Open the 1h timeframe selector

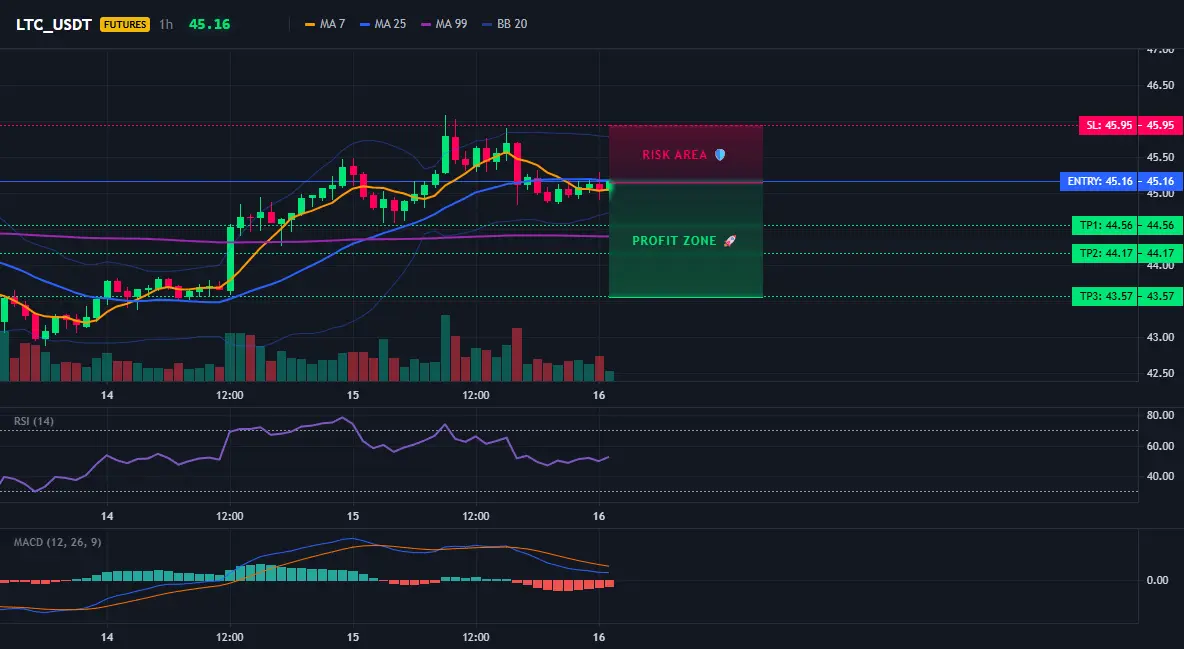(165, 24)
